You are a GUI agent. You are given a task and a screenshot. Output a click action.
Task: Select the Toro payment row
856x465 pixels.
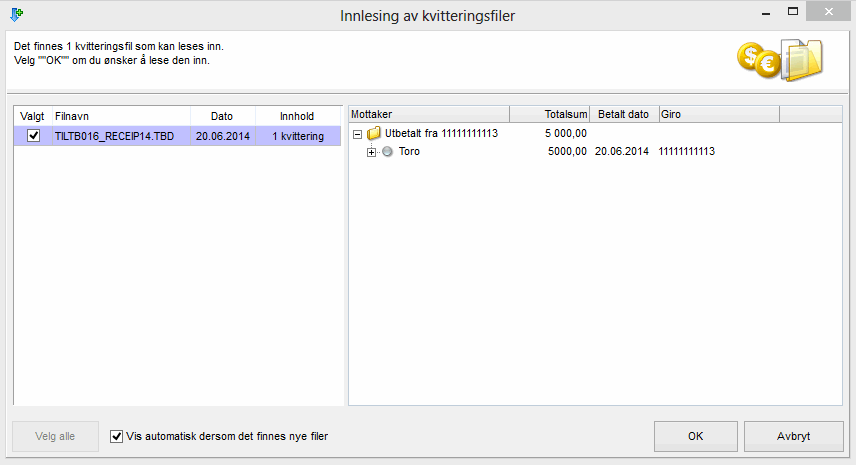409,152
